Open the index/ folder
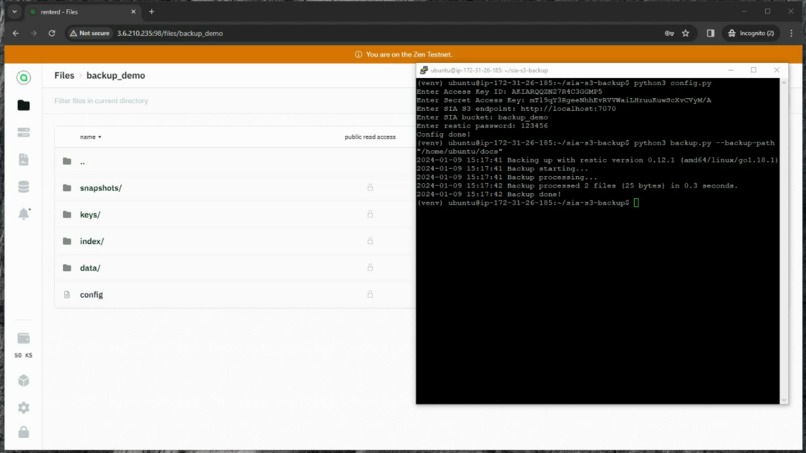This screenshot has height=453, width=806. click(91, 241)
